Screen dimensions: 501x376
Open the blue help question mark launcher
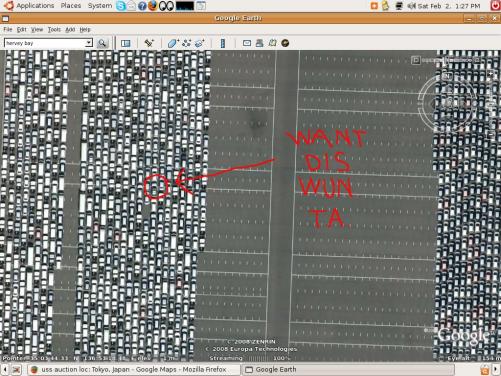(x=142, y=6)
